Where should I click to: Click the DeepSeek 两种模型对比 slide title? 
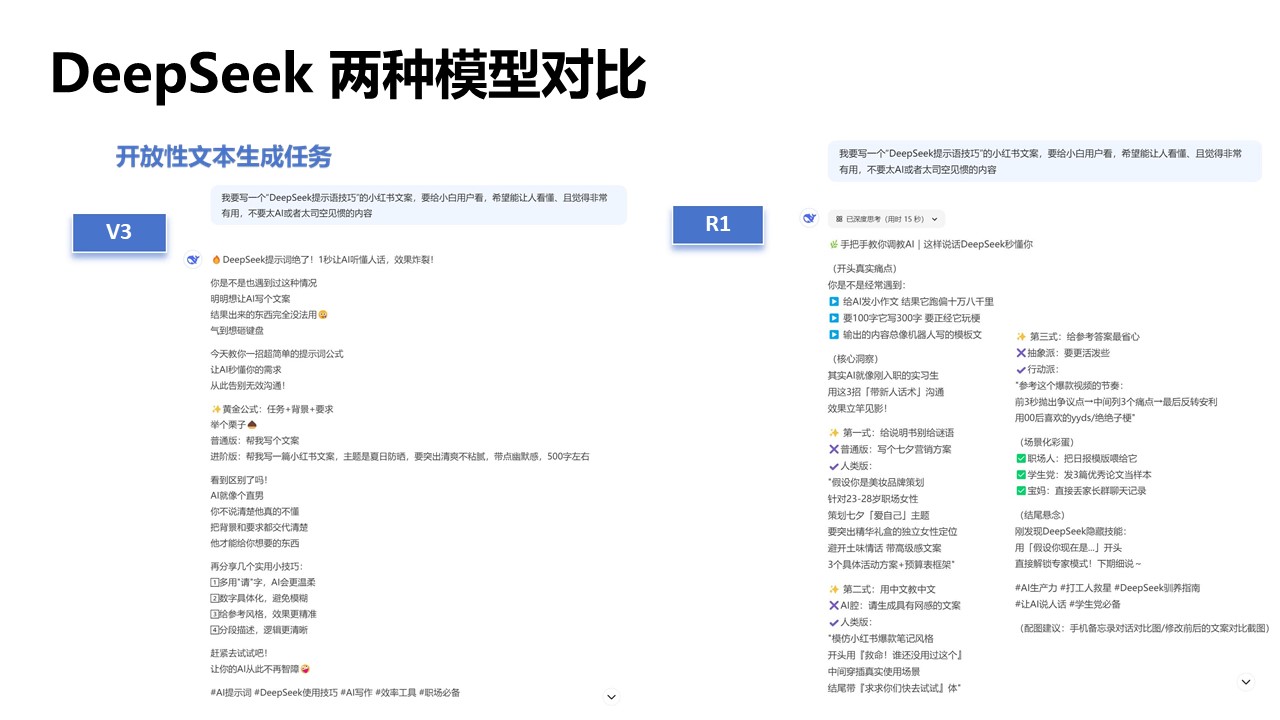click(x=350, y=73)
